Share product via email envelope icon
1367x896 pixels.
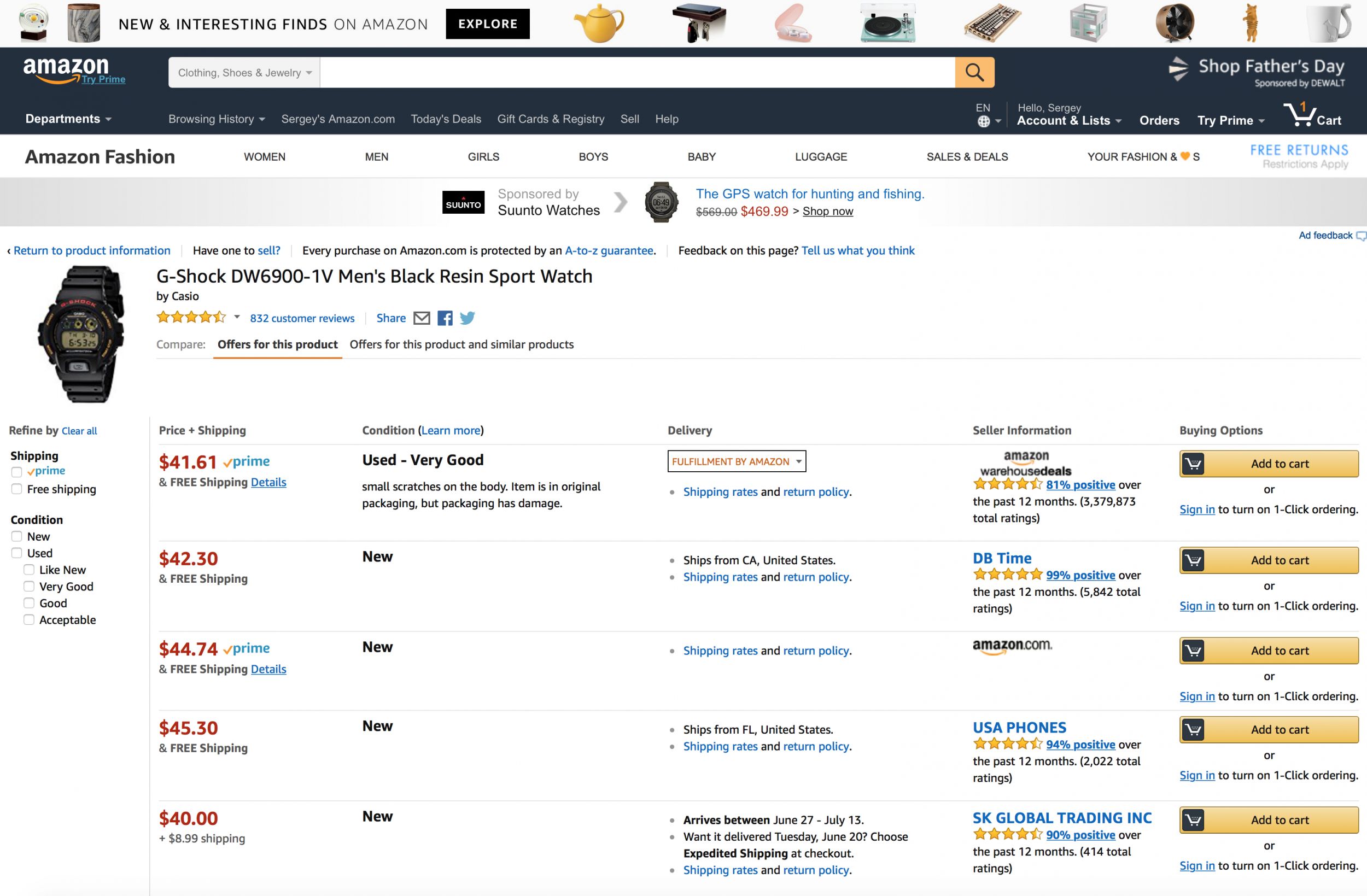(422, 318)
